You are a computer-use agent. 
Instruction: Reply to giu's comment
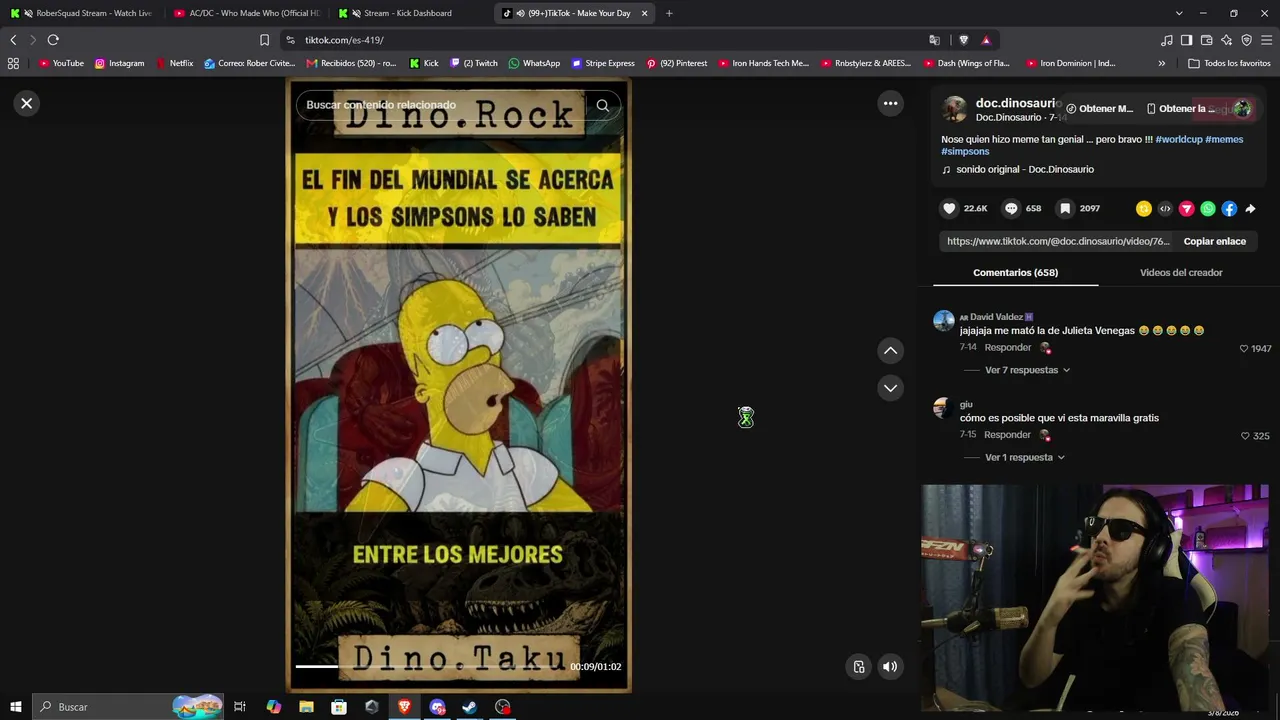pyautogui.click(x=1007, y=435)
